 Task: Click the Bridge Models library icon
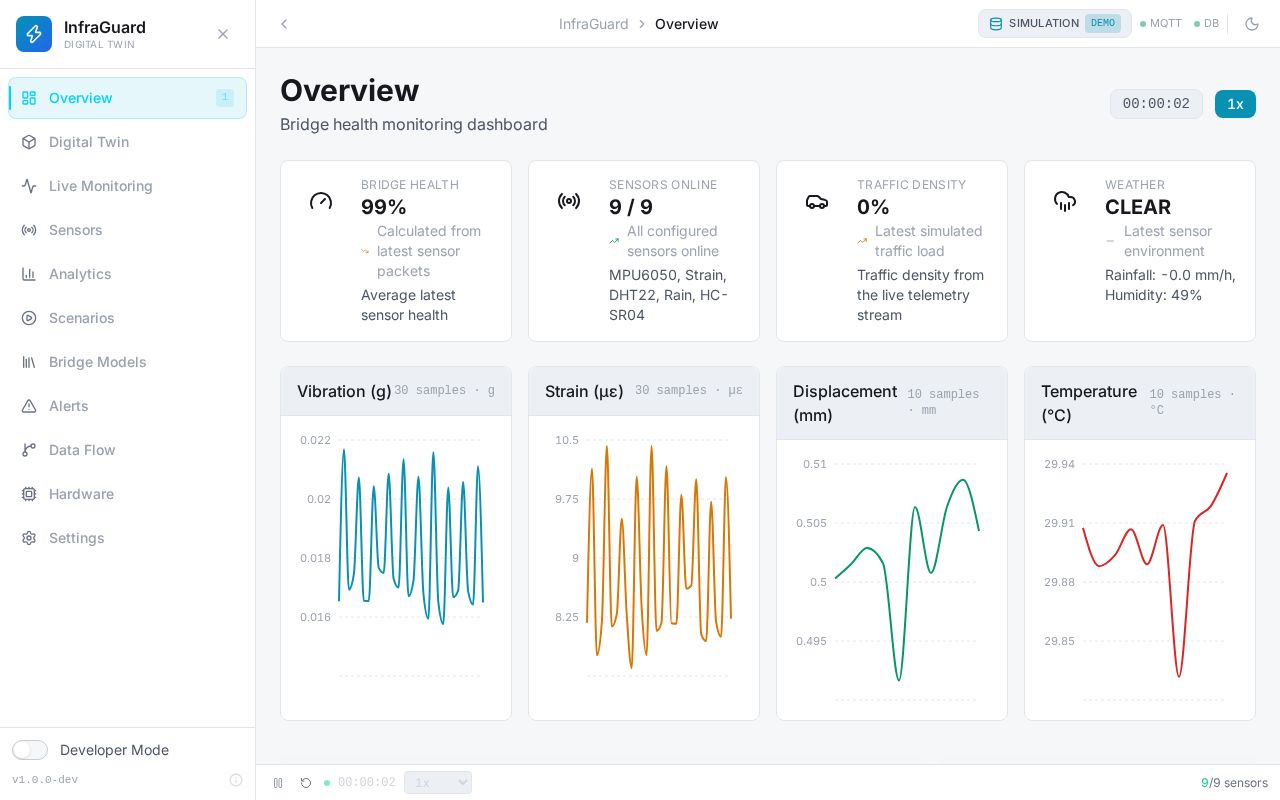[x=29, y=362]
